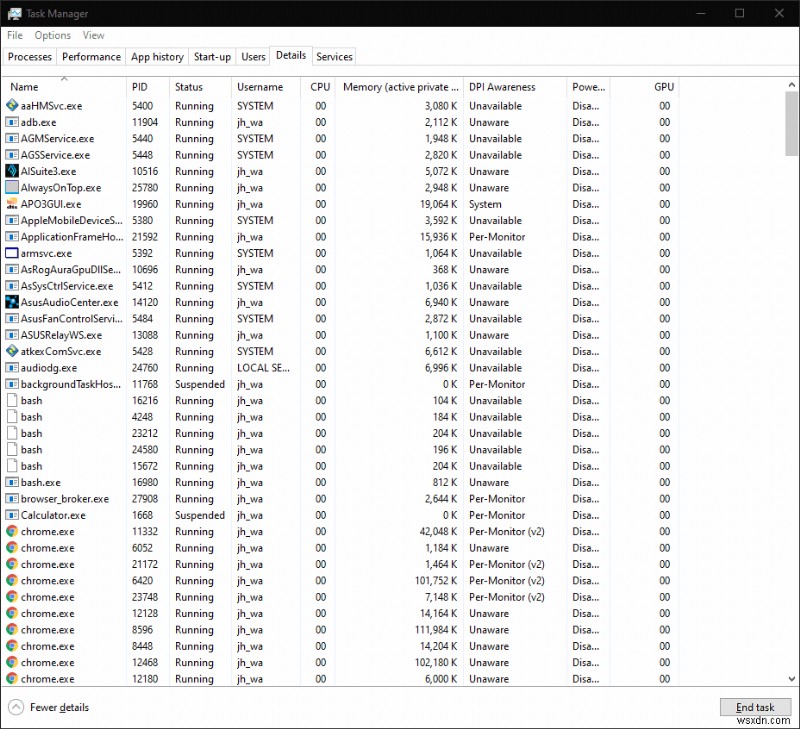This screenshot has height=729, width=800.
Task: Select the audiodg.exe icon
Action: click(x=14, y=368)
